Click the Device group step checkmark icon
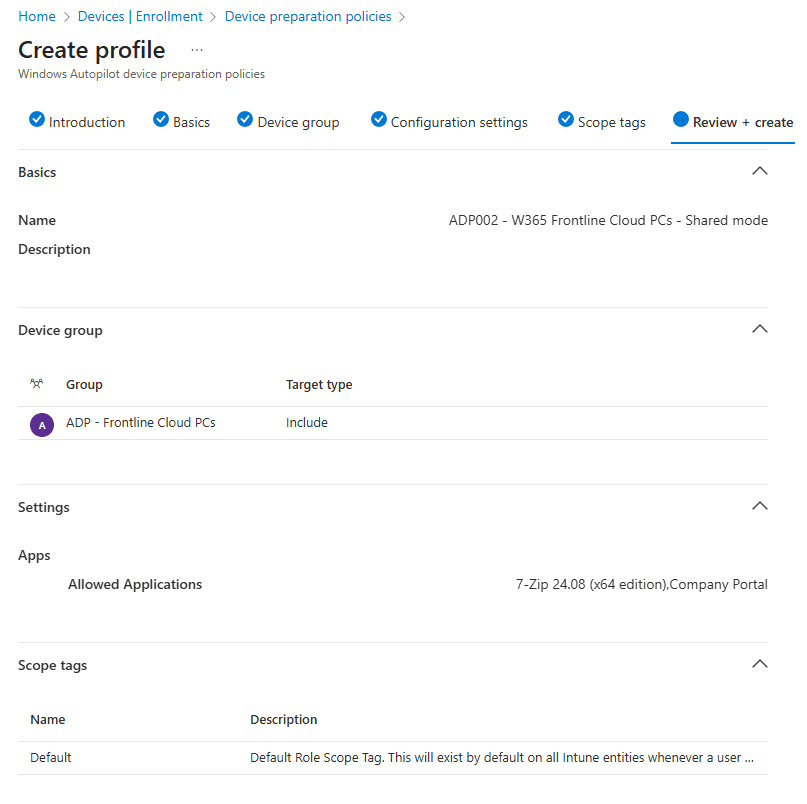 (x=245, y=120)
